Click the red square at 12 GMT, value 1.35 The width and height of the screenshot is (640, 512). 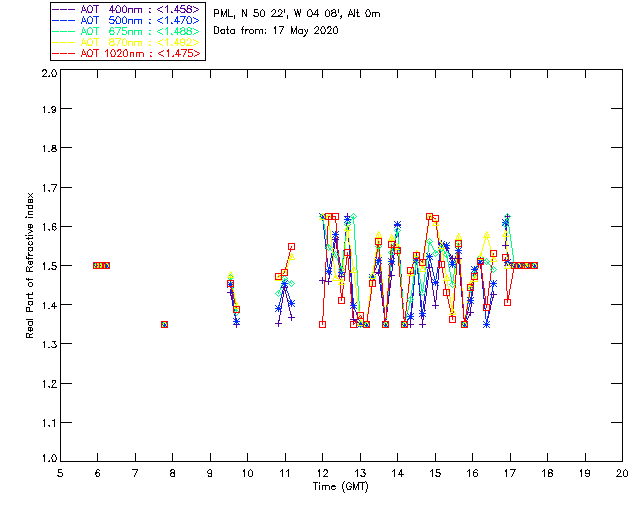pyautogui.click(x=322, y=325)
